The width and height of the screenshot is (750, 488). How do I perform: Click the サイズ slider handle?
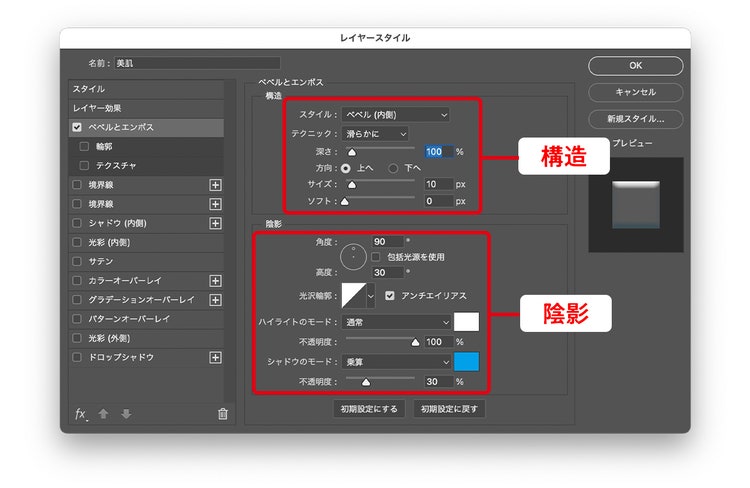(352, 185)
